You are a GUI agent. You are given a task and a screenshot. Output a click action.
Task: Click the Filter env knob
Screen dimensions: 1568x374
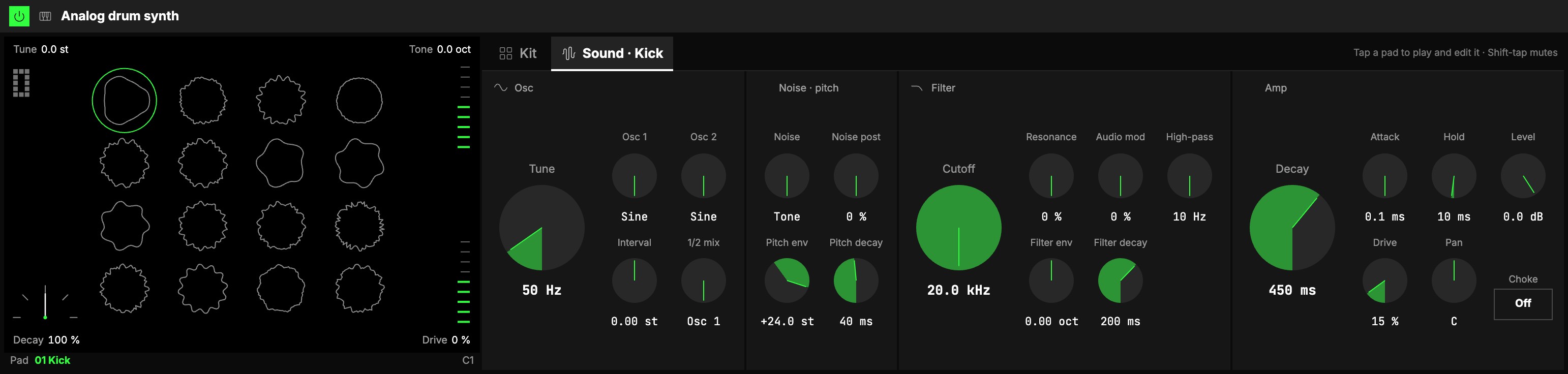click(1051, 280)
